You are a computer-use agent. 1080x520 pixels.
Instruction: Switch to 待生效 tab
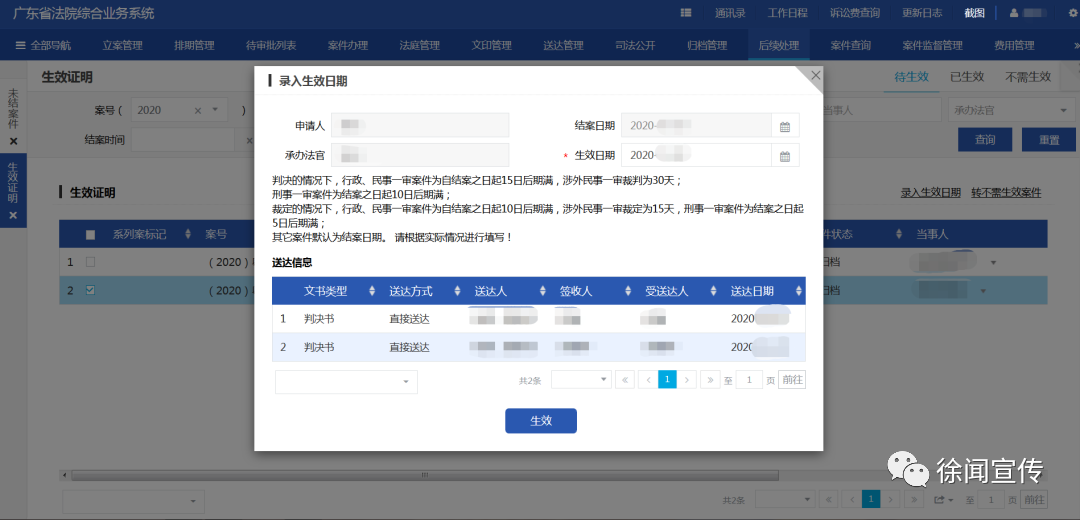pos(912,77)
